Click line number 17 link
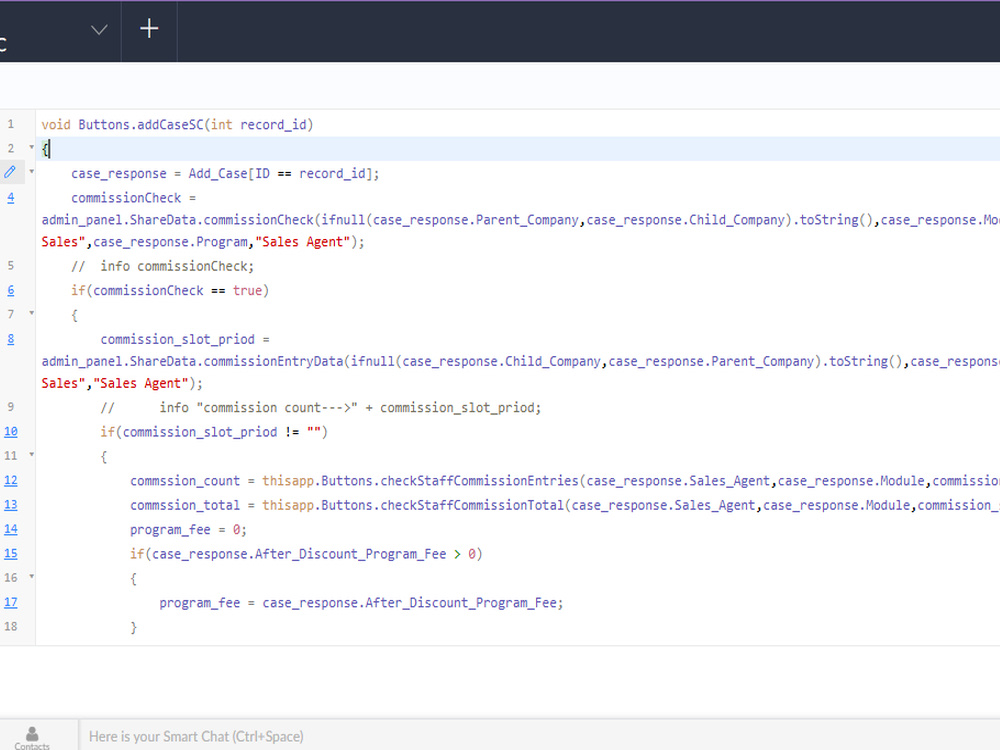1000x750 pixels. tap(11, 603)
